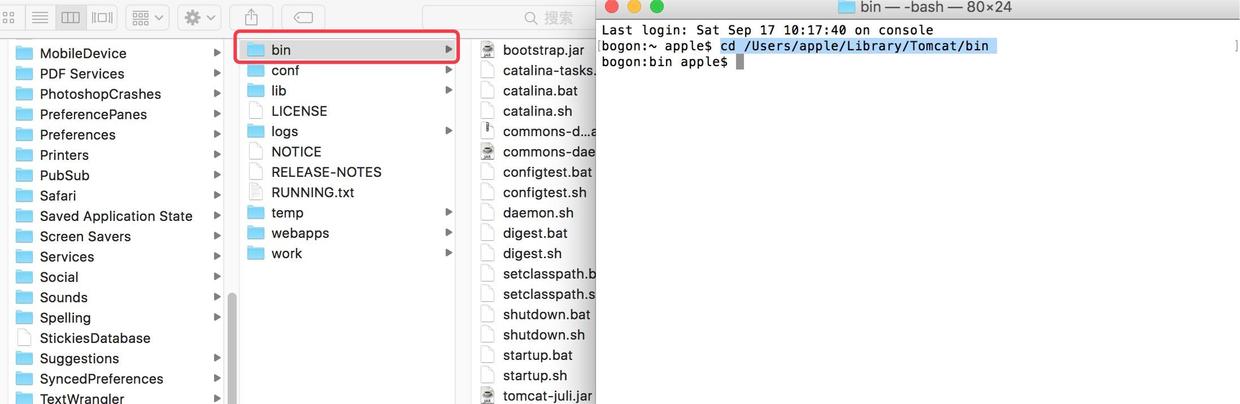Expand the work folder arrow
Screen dimensions: 1240x404
[449, 253]
